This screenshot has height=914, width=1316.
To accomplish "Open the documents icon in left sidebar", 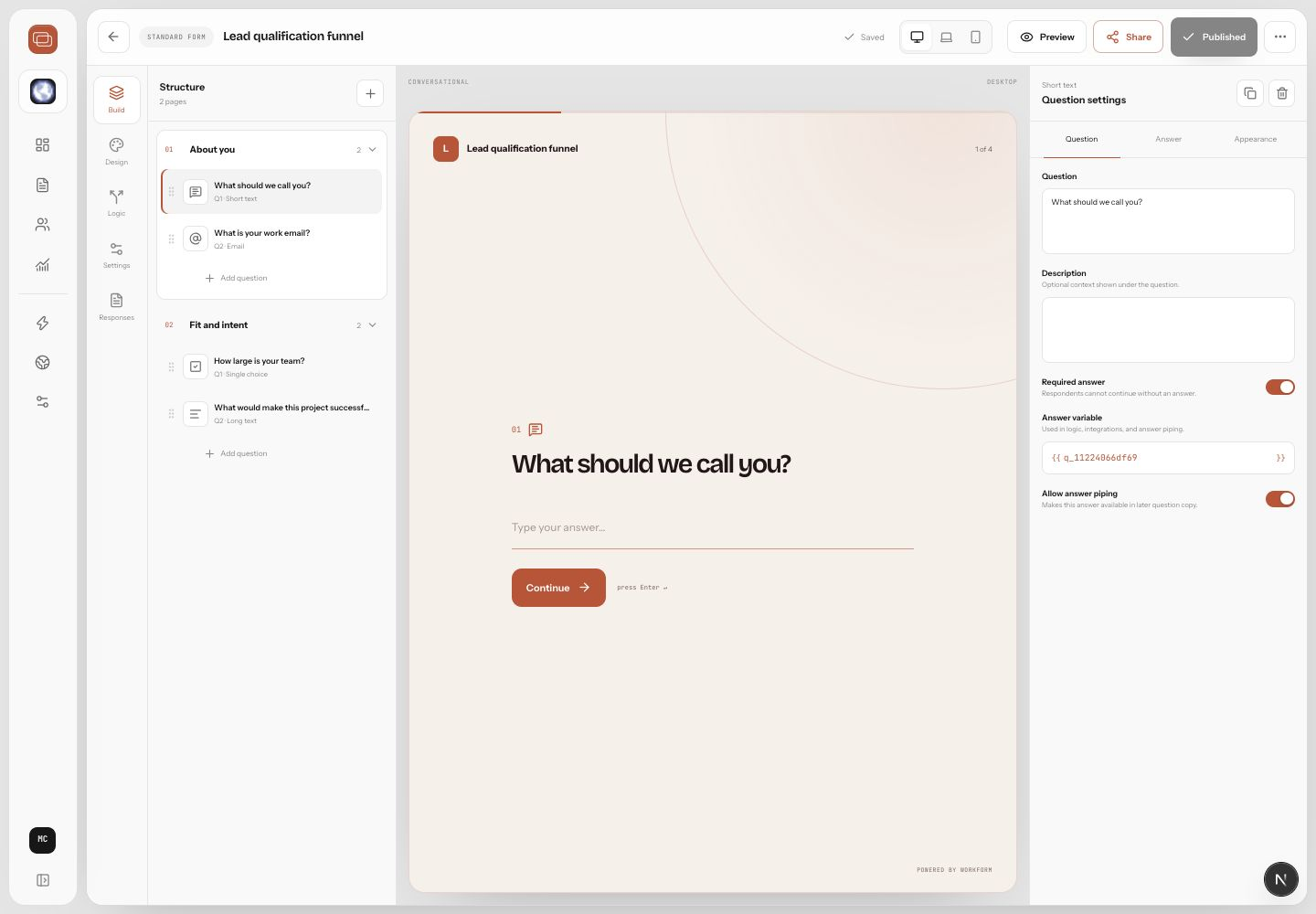I will click(x=43, y=185).
